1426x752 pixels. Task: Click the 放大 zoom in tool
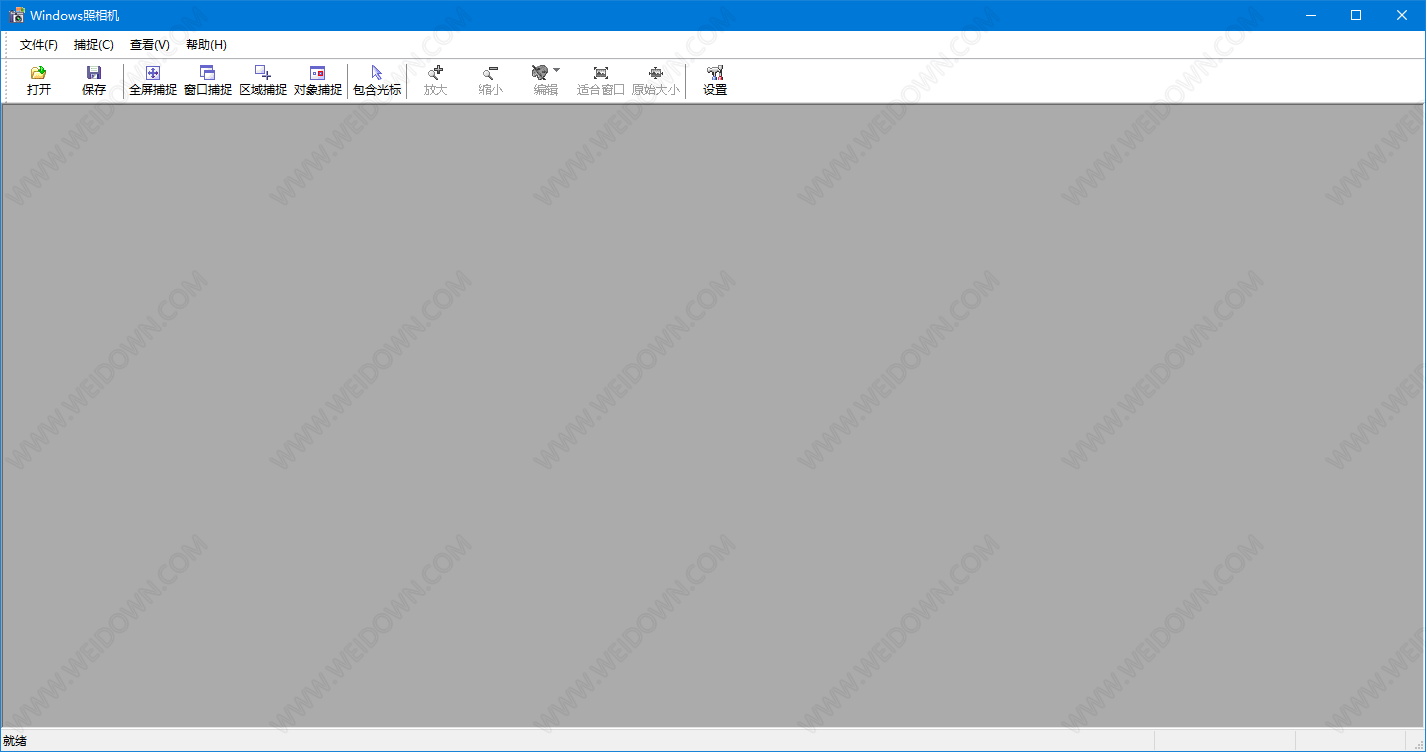click(436, 80)
